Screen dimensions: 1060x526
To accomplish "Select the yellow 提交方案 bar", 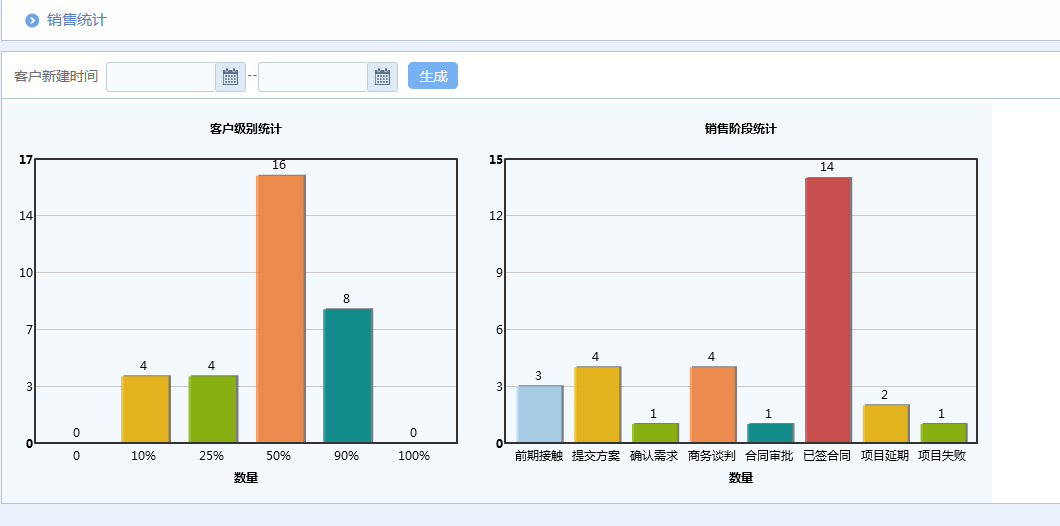I will [x=597, y=405].
